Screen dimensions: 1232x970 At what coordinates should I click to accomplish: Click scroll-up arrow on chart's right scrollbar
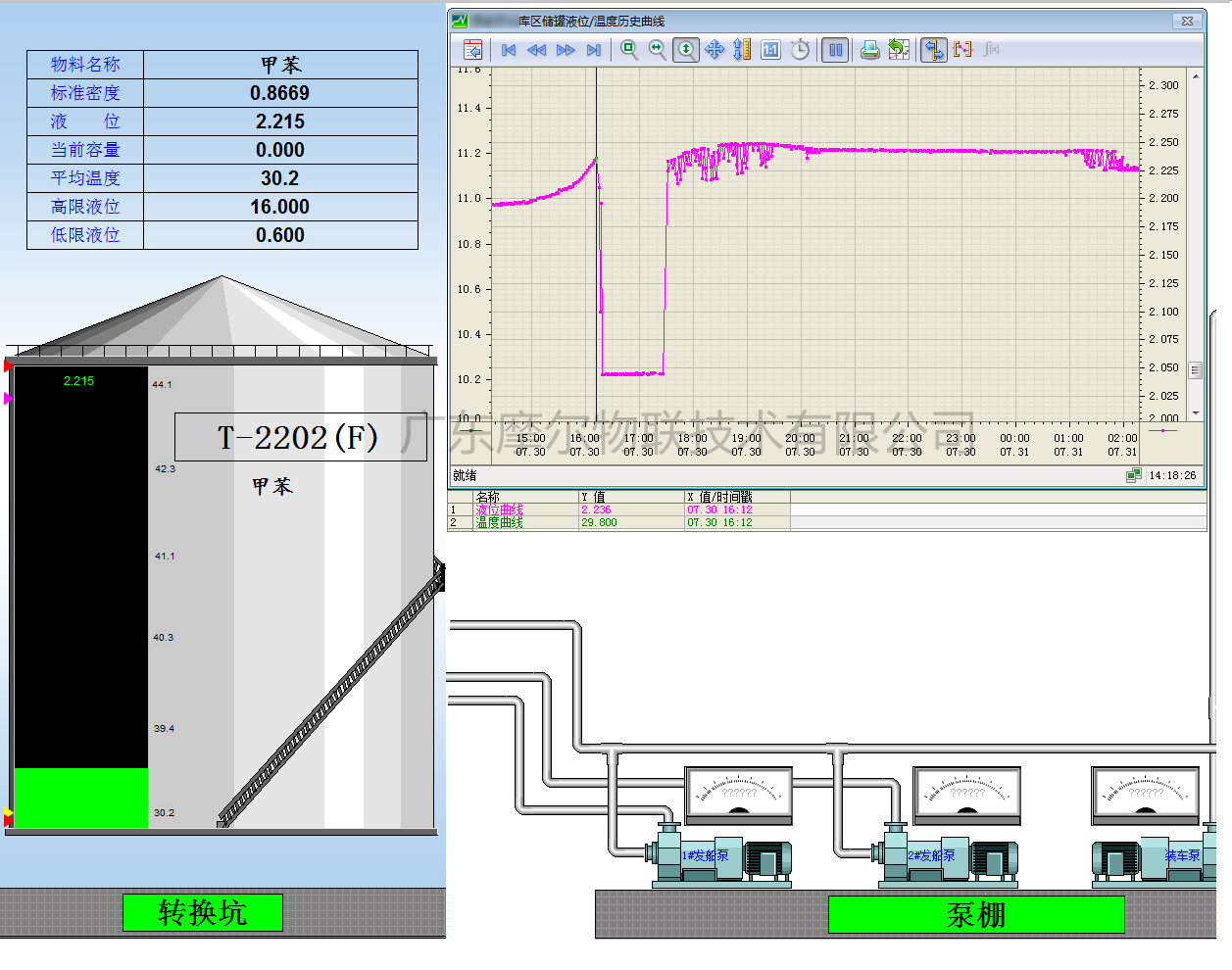coord(1195,76)
